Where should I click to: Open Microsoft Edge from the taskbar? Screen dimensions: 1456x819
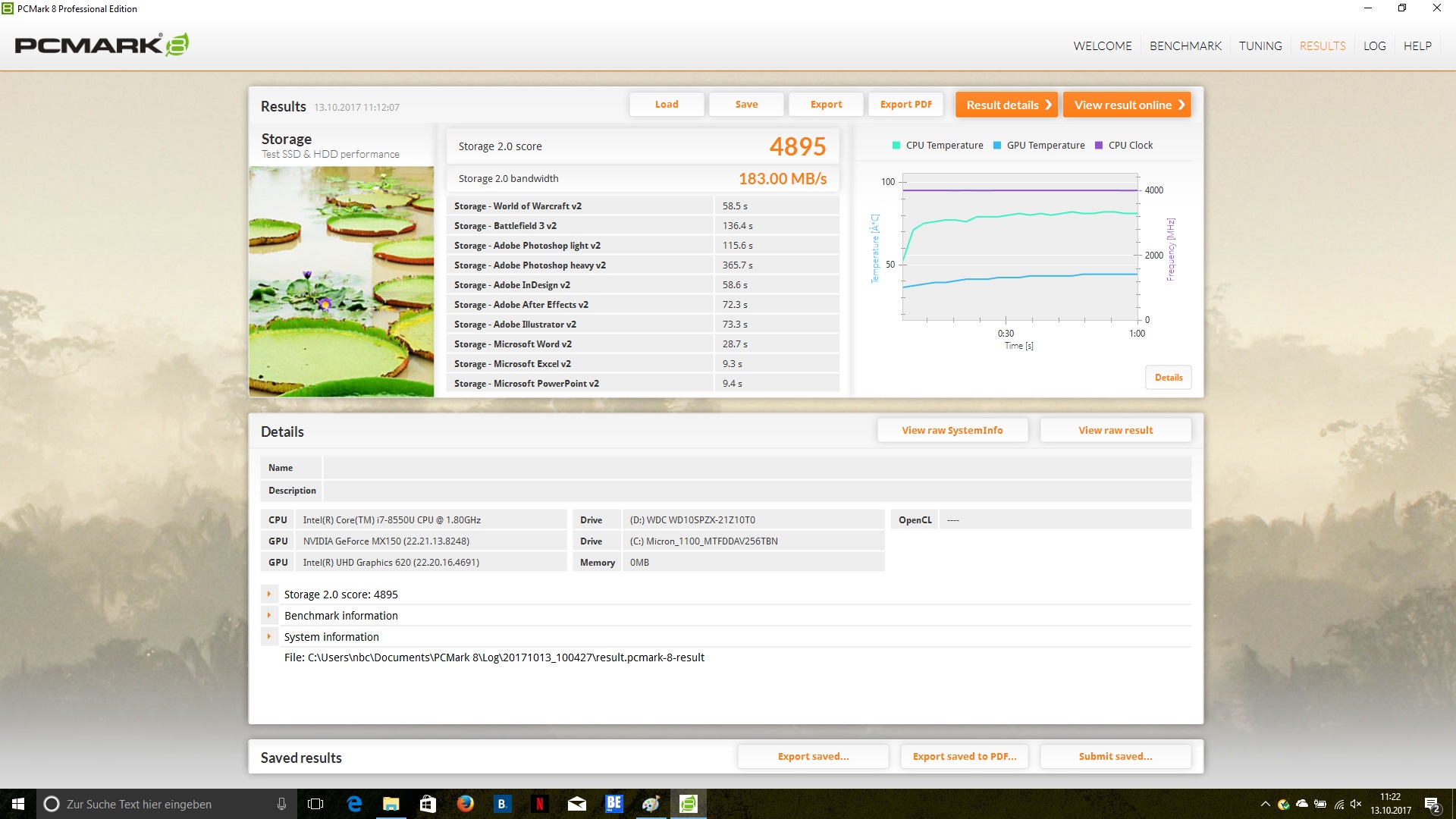[354, 804]
